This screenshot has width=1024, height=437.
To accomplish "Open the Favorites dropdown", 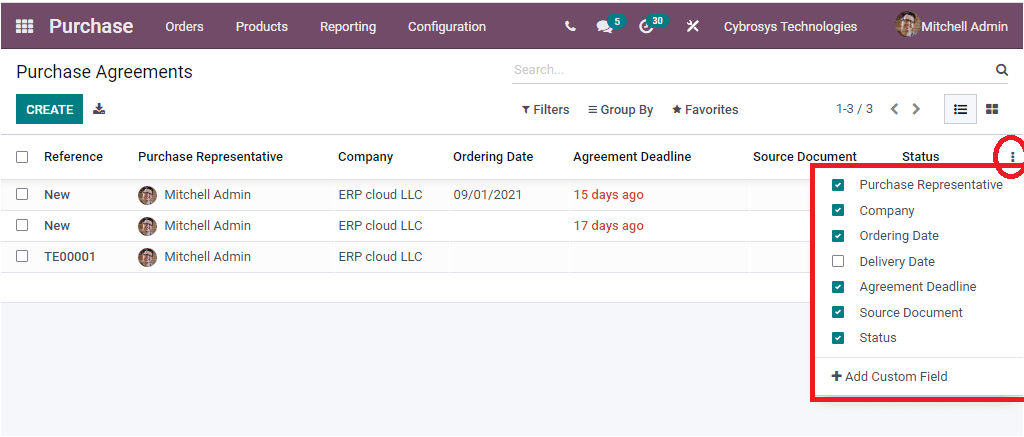I will 705,110.
